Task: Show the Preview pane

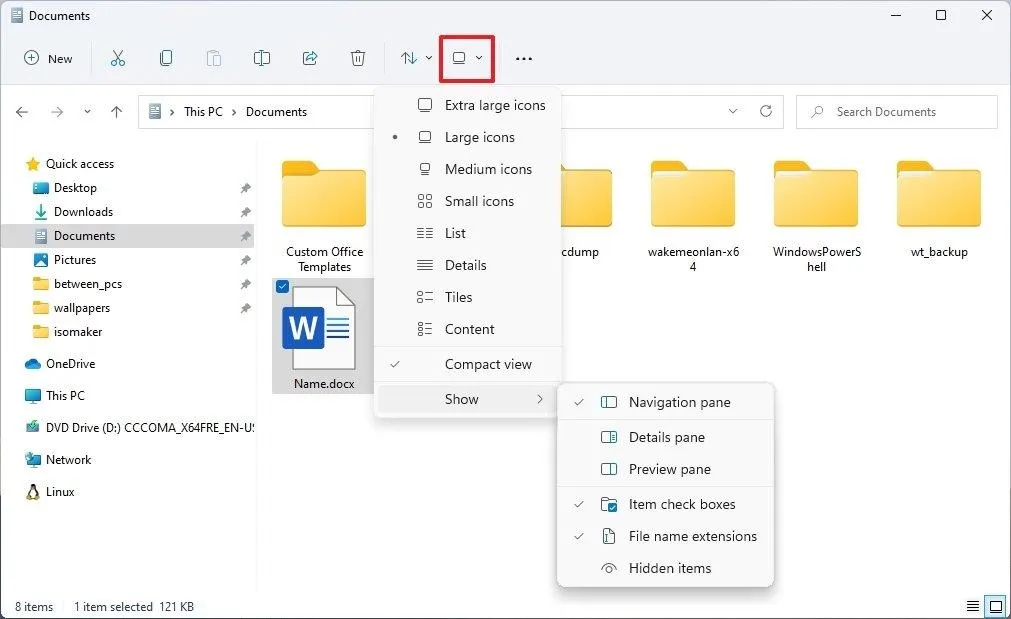Action: (x=665, y=469)
